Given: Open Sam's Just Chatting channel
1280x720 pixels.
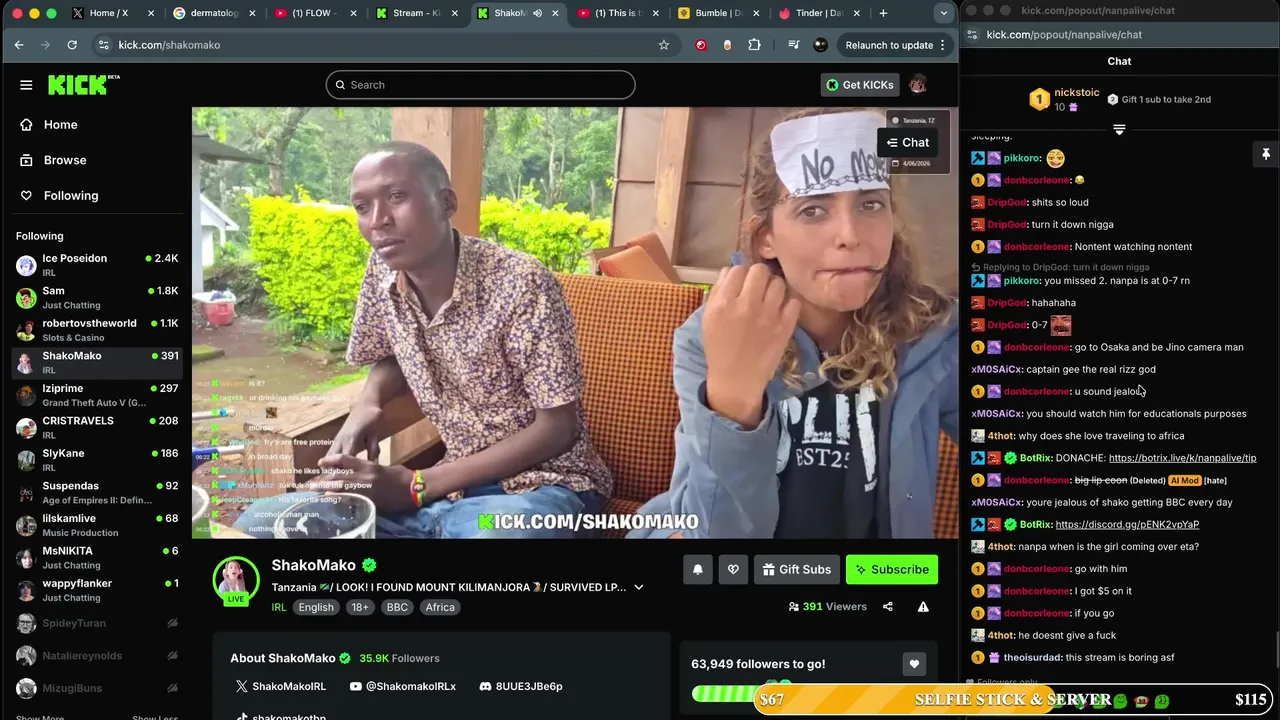Looking at the screenshot, I should (x=96, y=297).
